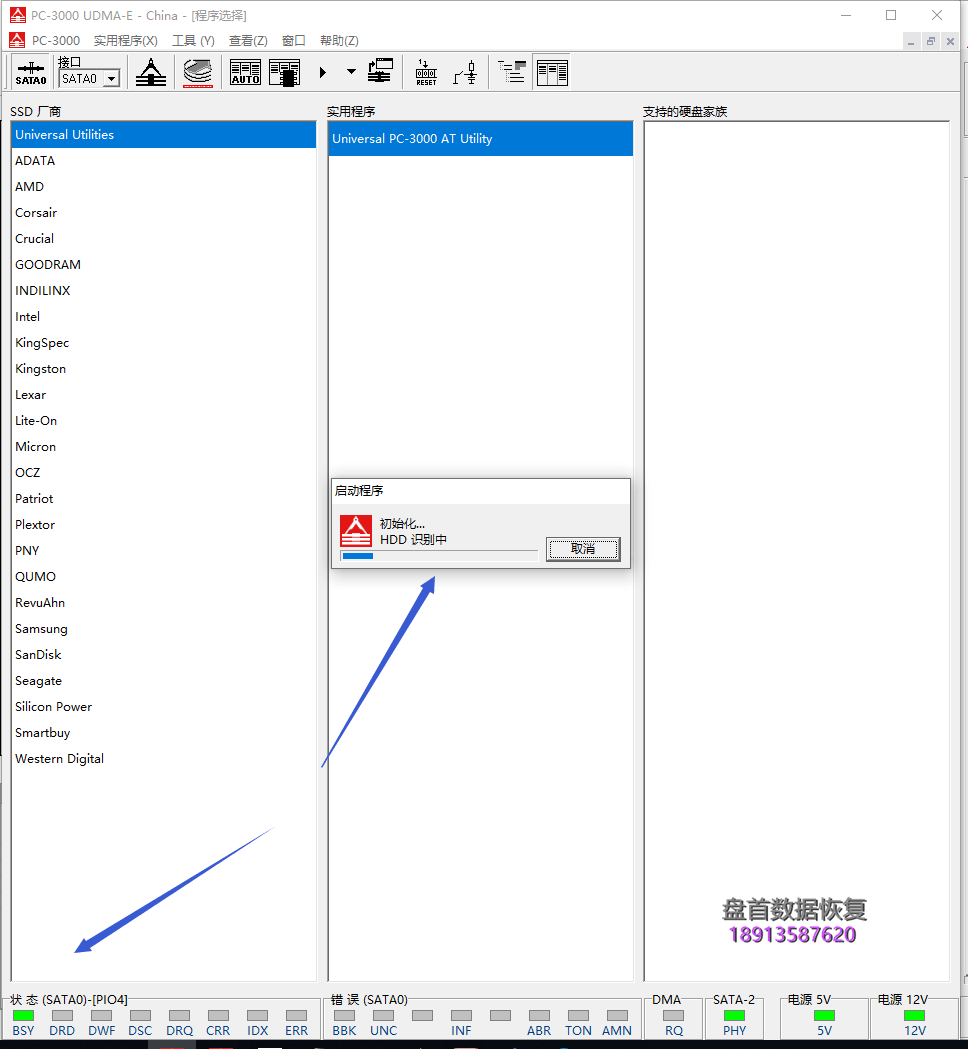Click the green BSY status indicator
This screenshot has width=968, height=1049.
23,1016
